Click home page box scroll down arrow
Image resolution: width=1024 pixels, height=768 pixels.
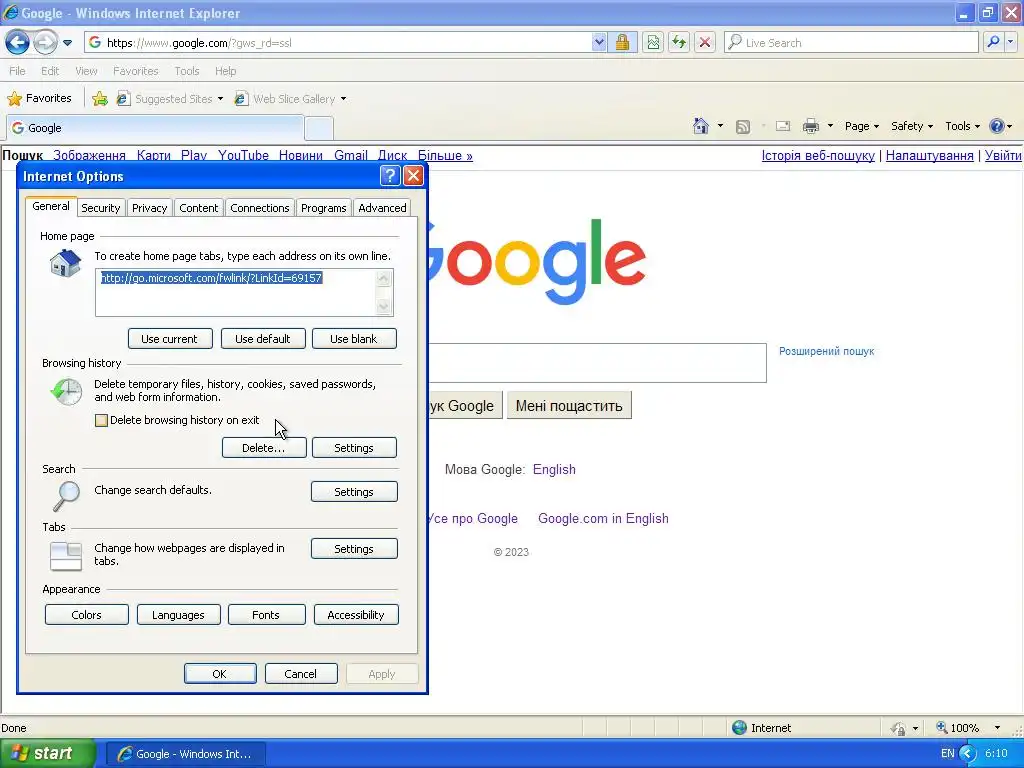[384, 306]
